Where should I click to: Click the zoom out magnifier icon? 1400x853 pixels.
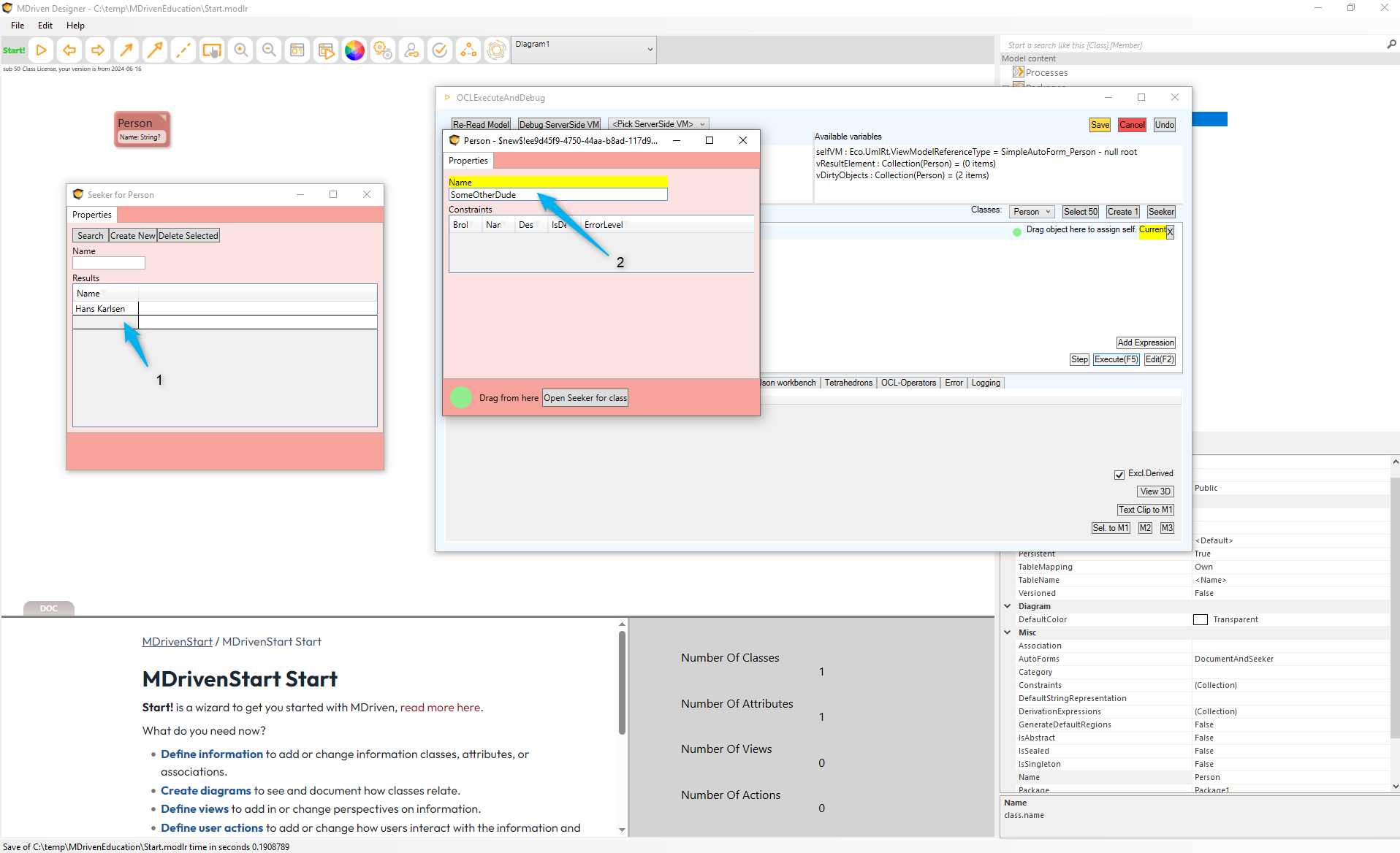pyautogui.click(x=269, y=50)
